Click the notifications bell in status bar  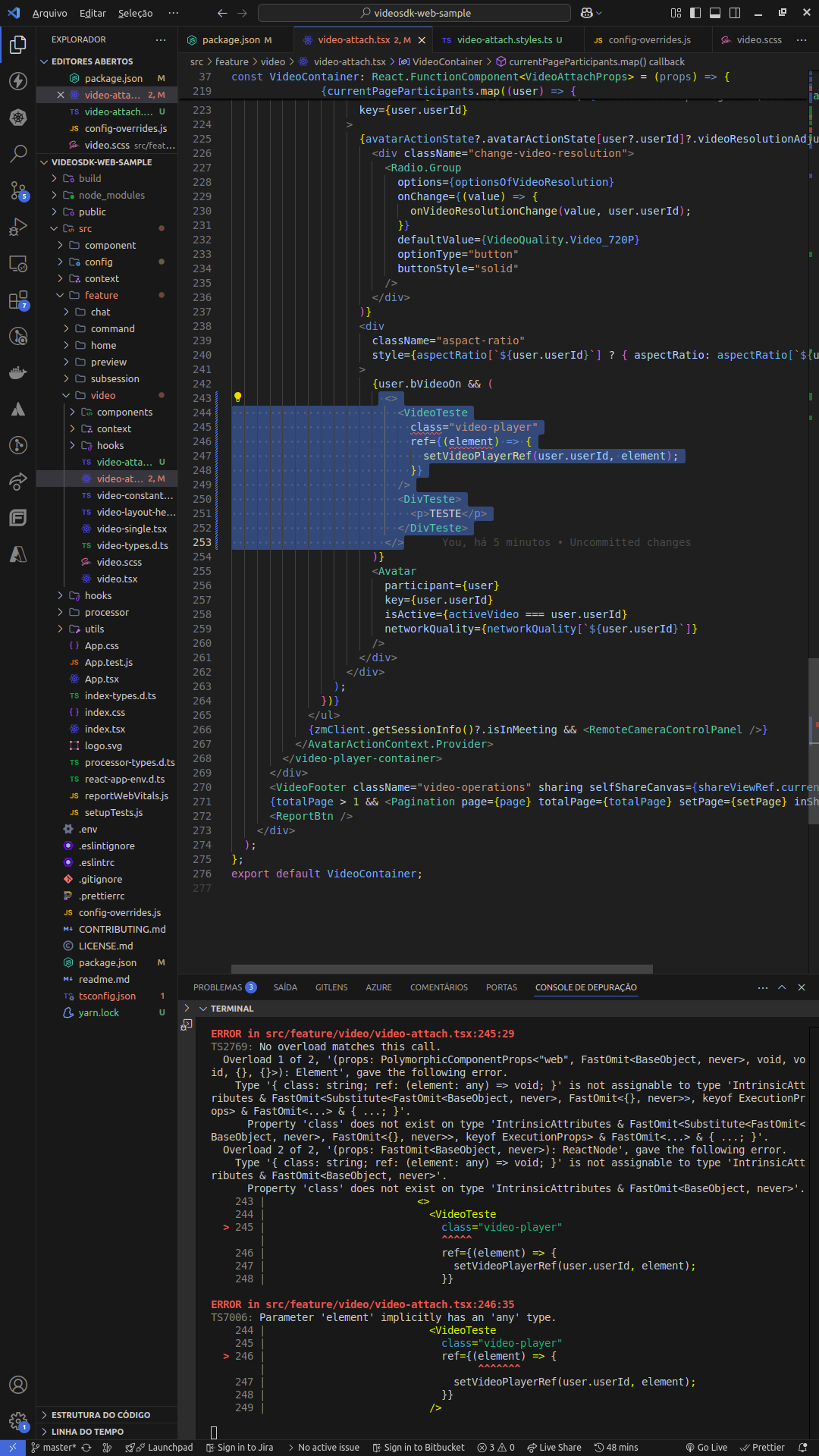coord(803,1447)
